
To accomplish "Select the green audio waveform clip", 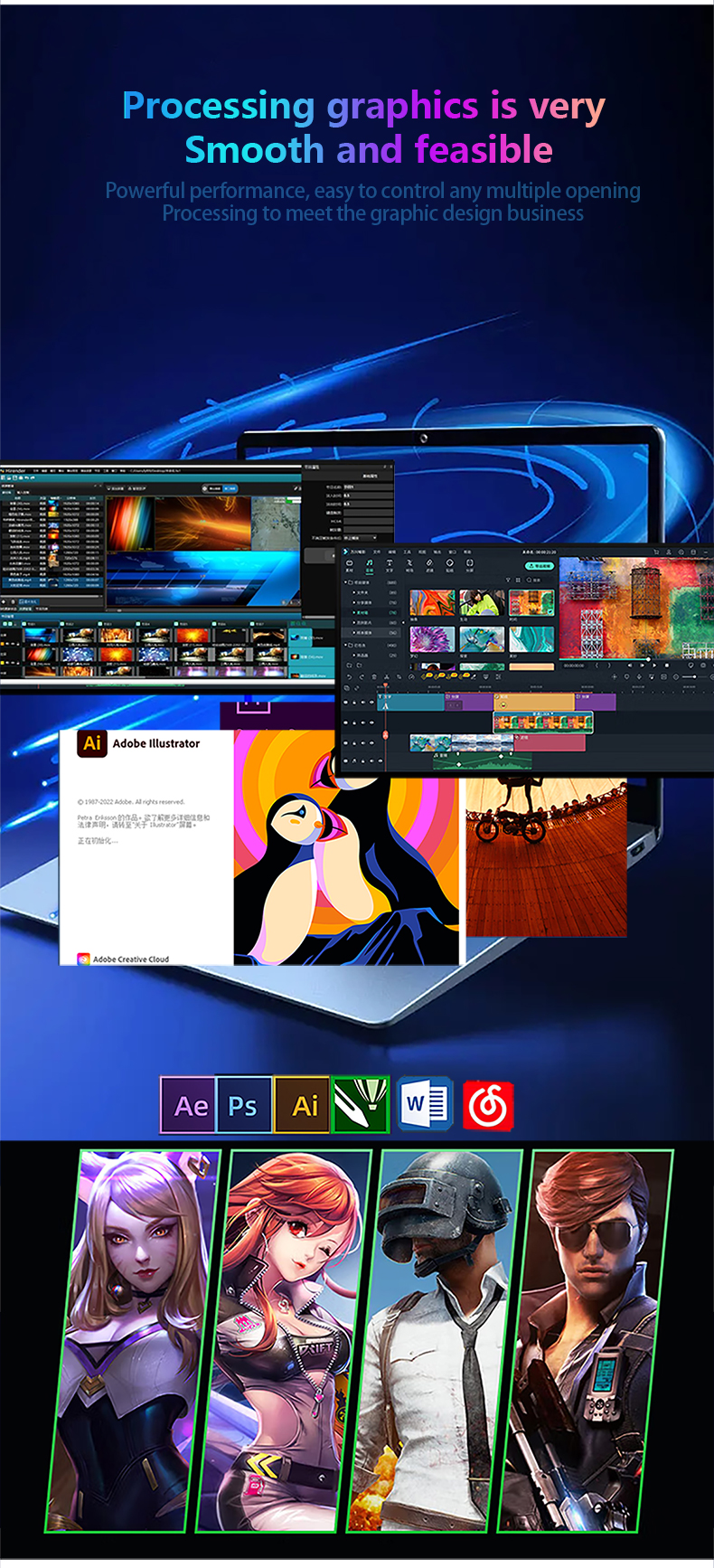I will click(482, 760).
